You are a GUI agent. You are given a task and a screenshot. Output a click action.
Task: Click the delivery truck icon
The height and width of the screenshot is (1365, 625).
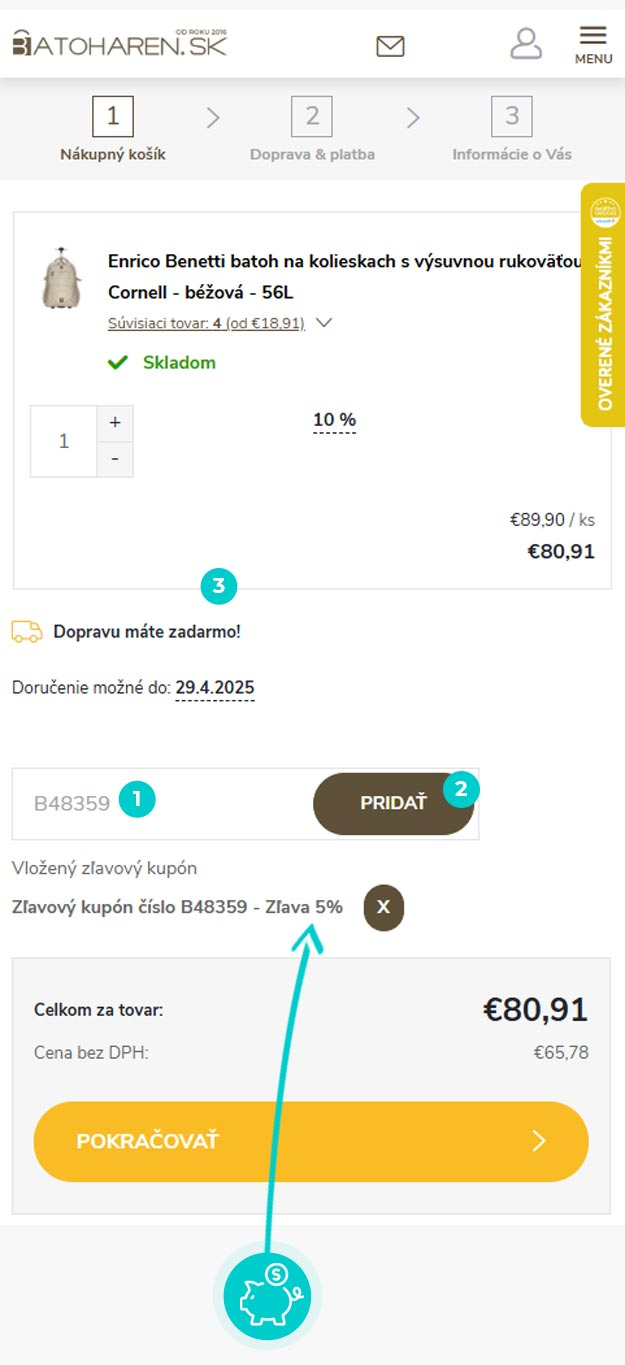(x=27, y=632)
